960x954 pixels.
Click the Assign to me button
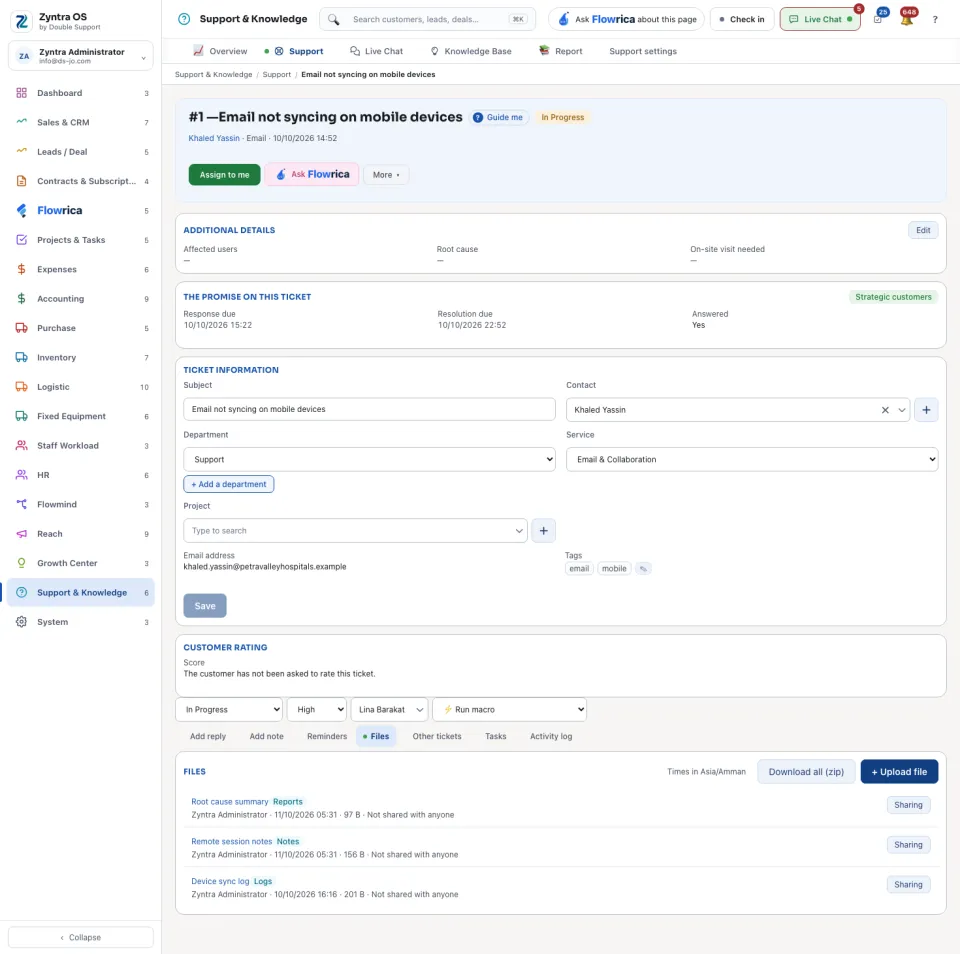(x=224, y=175)
